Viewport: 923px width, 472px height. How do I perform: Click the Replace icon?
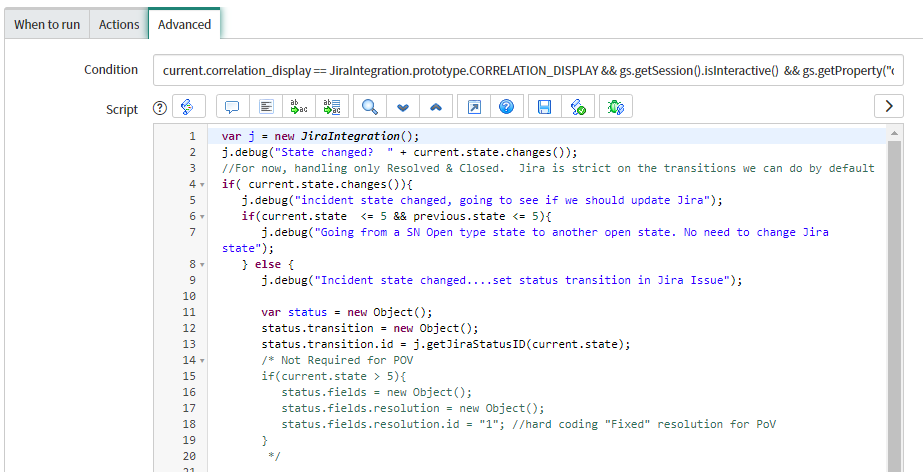click(x=299, y=107)
